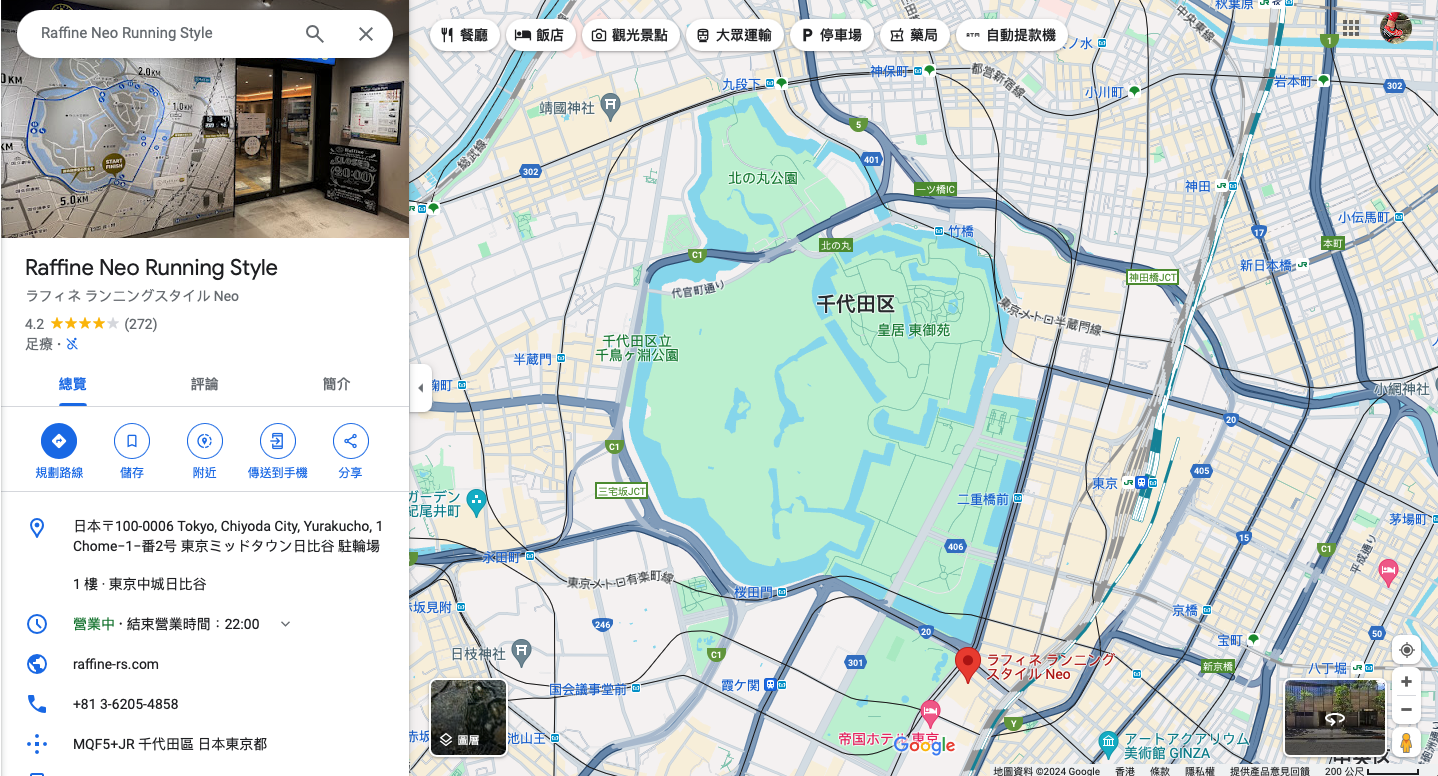Switch to the 評論 tab
1438x776 pixels.
point(205,384)
